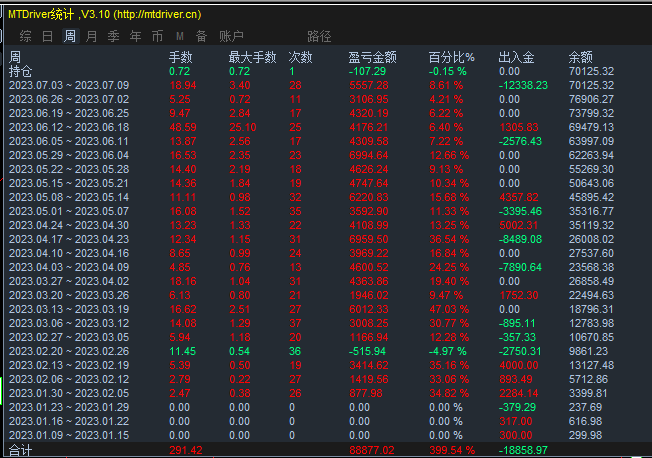
Task: Click the MTDriver统计 title with mtdriver.cn link
Action: (105, 15)
